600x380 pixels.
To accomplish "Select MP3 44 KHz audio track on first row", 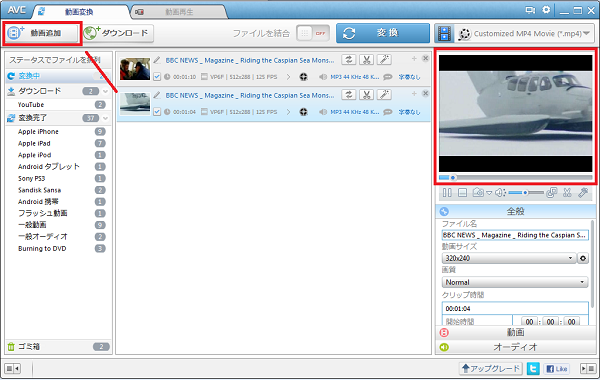I will (355, 77).
